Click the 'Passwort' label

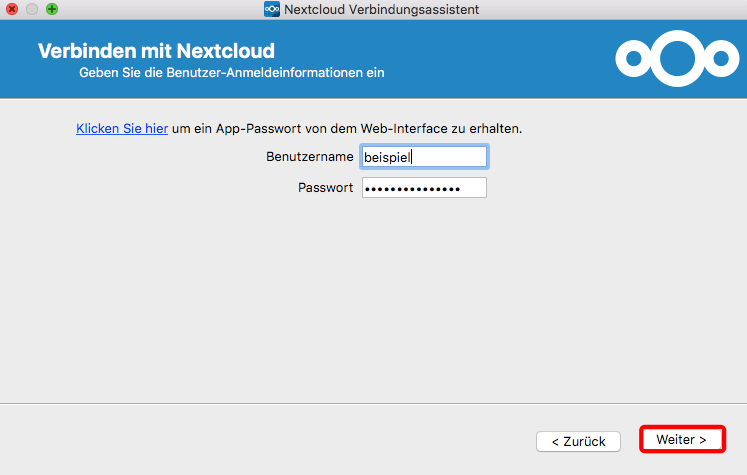325,188
